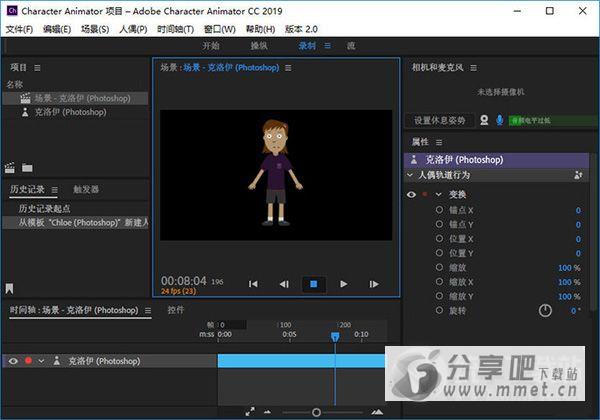Open the 帮助(H) menu
The image size is (600, 420).
click(x=261, y=29)
